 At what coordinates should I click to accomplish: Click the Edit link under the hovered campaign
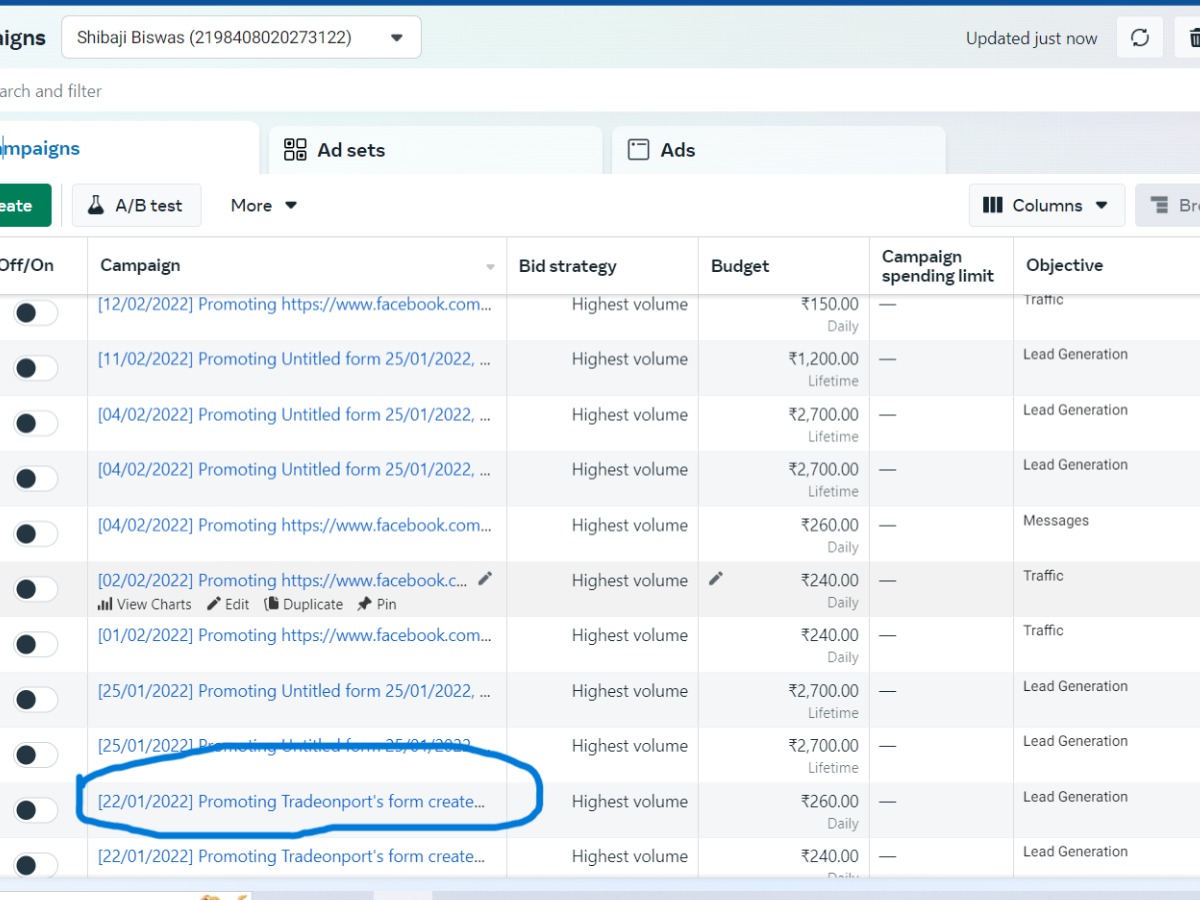(x=228, y=604)
